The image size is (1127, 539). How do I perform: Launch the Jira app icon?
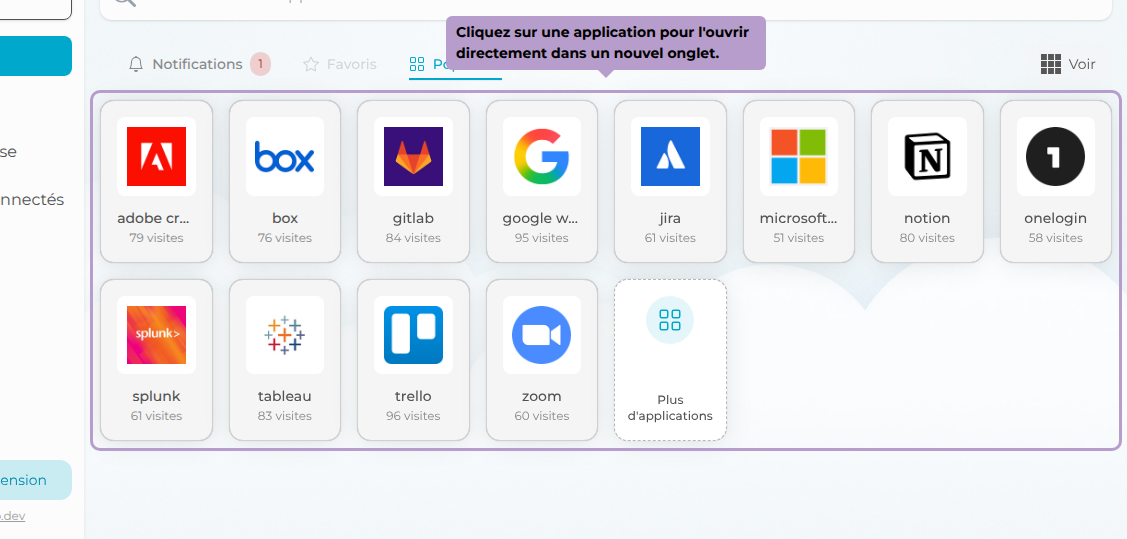(670, 157)
